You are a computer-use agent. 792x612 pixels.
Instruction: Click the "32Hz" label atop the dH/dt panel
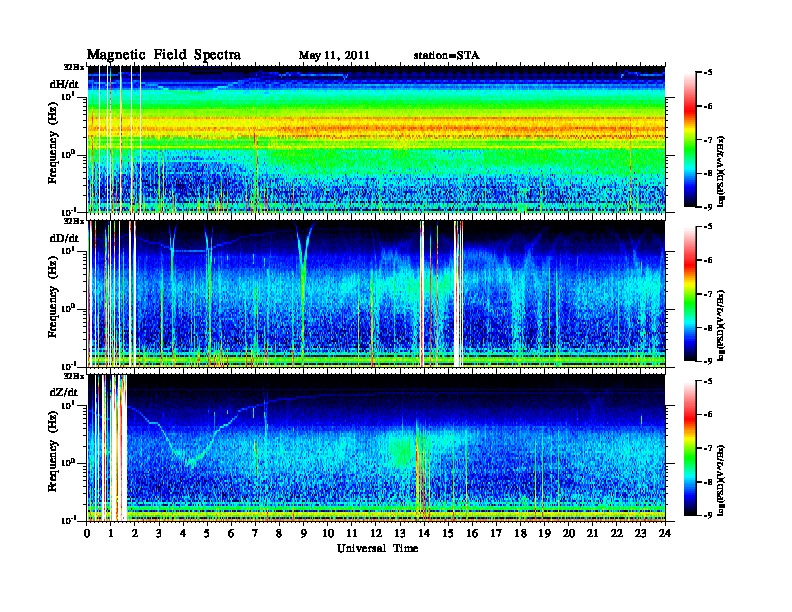point(74,66)
